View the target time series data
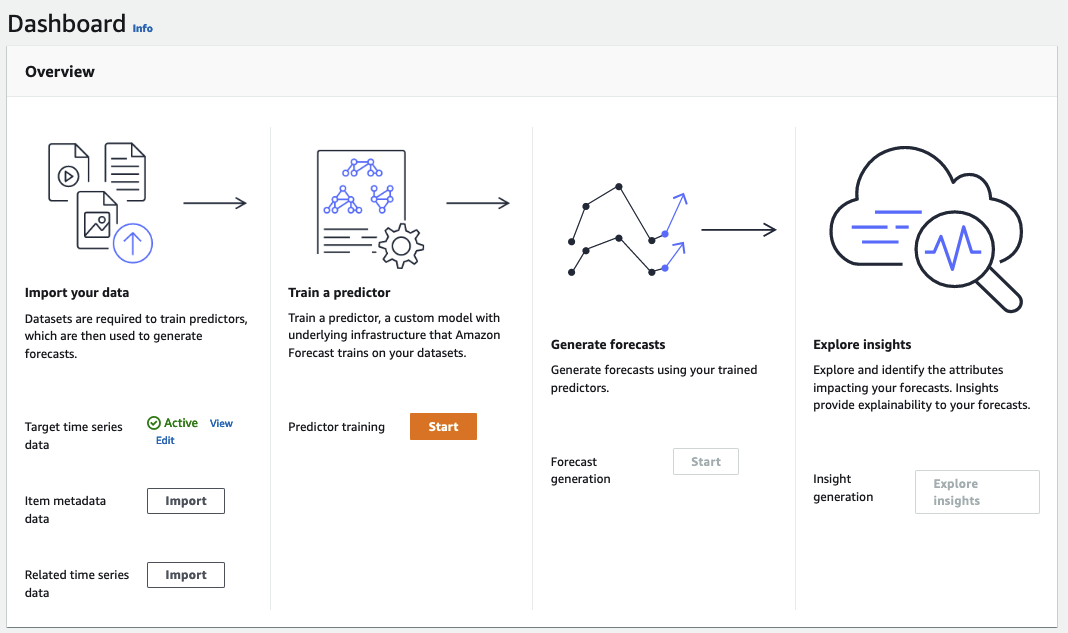The width and height of the screenshot is (1068, 633). click(220, 423)
